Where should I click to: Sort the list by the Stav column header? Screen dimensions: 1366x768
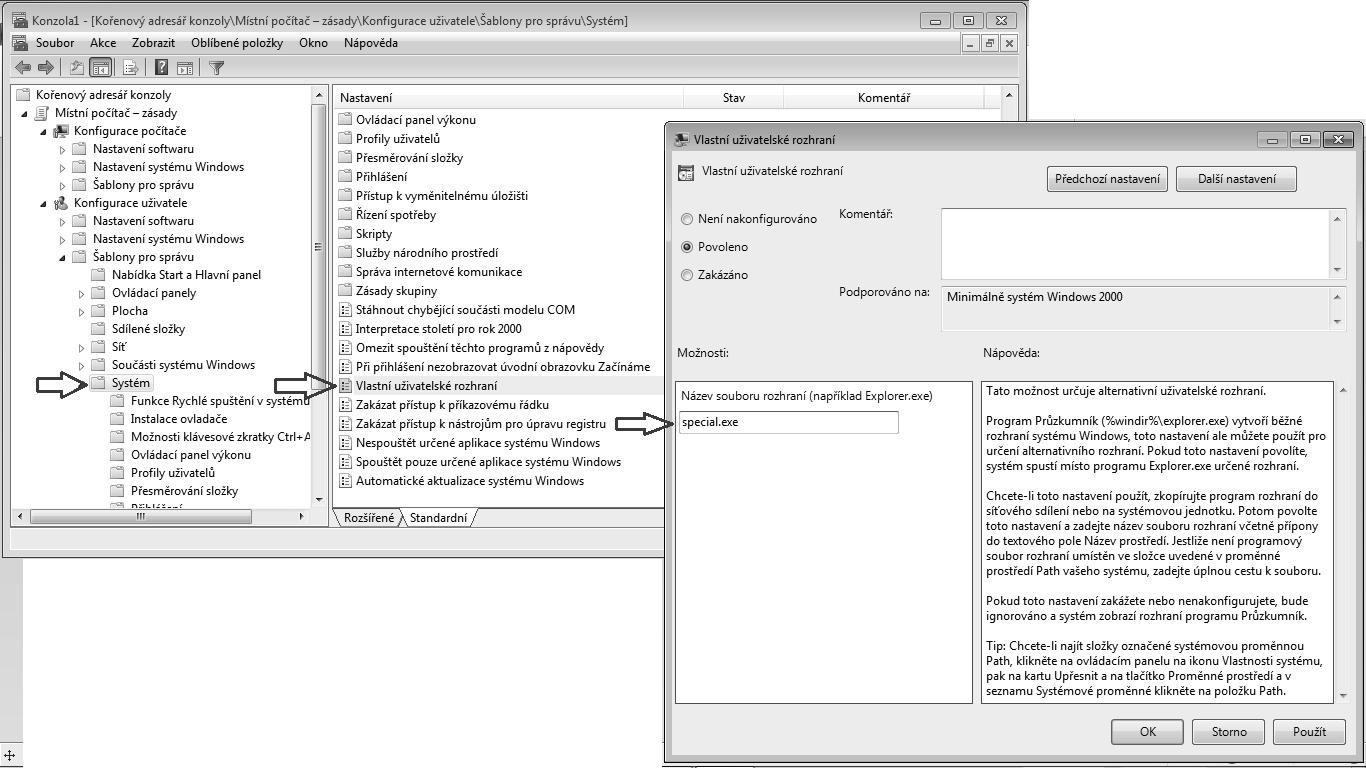pos(734,98)
